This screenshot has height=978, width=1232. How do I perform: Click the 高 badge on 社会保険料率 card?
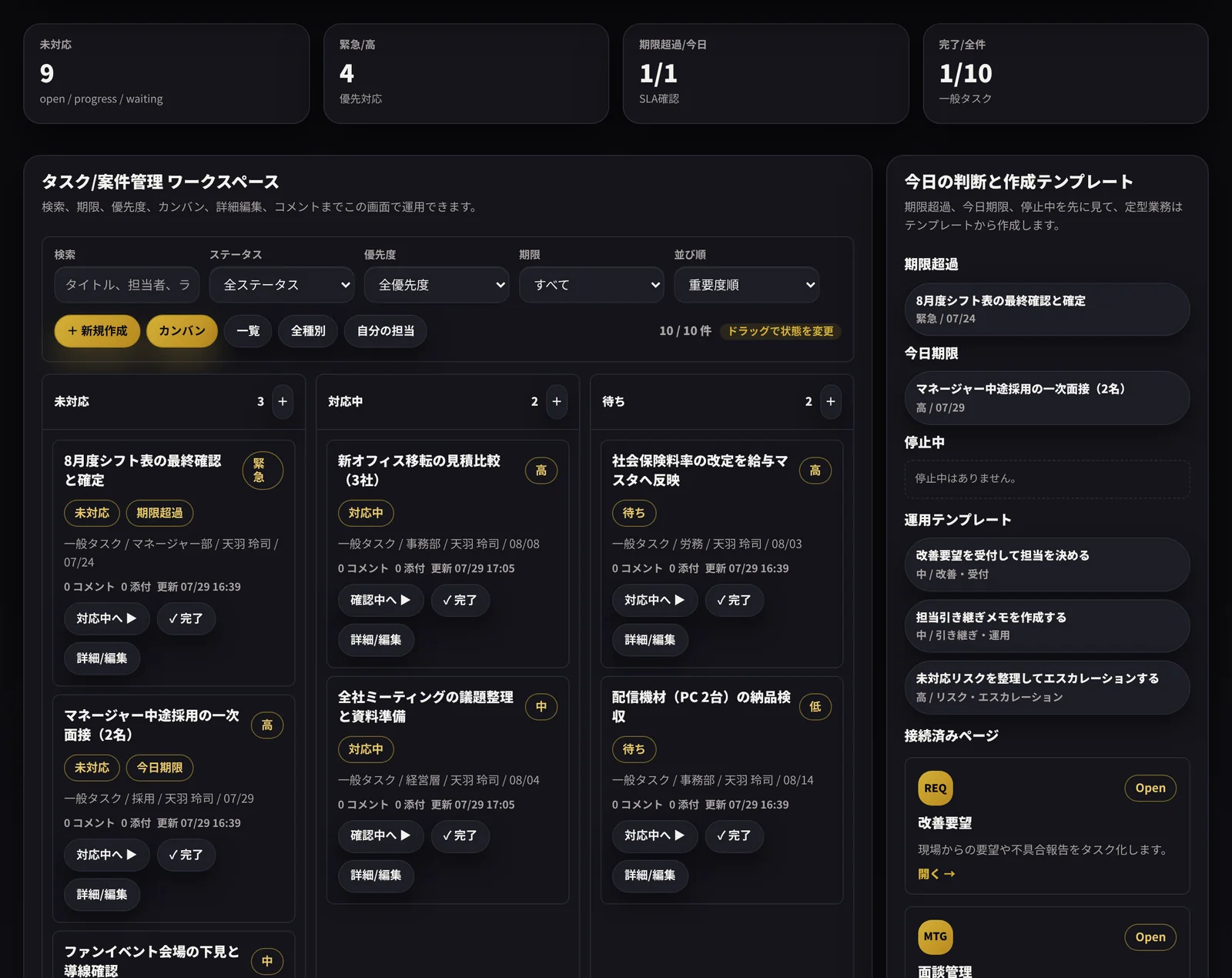click(815, 471)
